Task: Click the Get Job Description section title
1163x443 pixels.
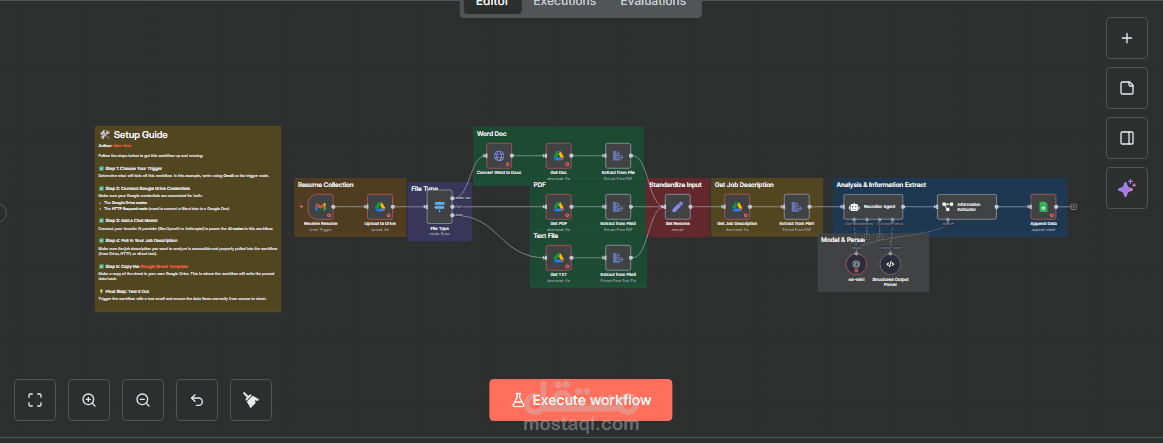Action: coord(744,184)
